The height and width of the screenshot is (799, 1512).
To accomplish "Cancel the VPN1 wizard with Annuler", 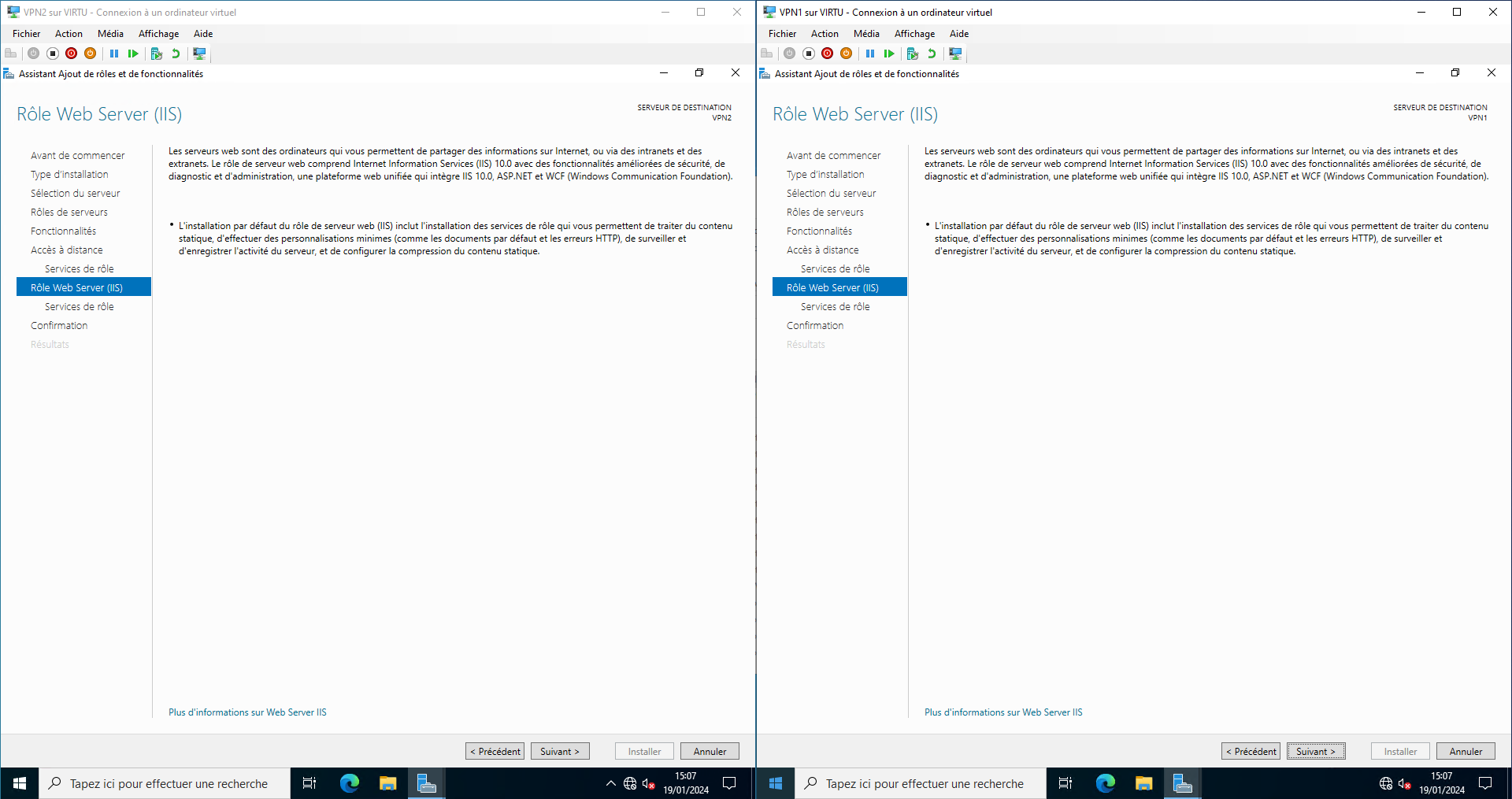I will (x=1466, y=751).
